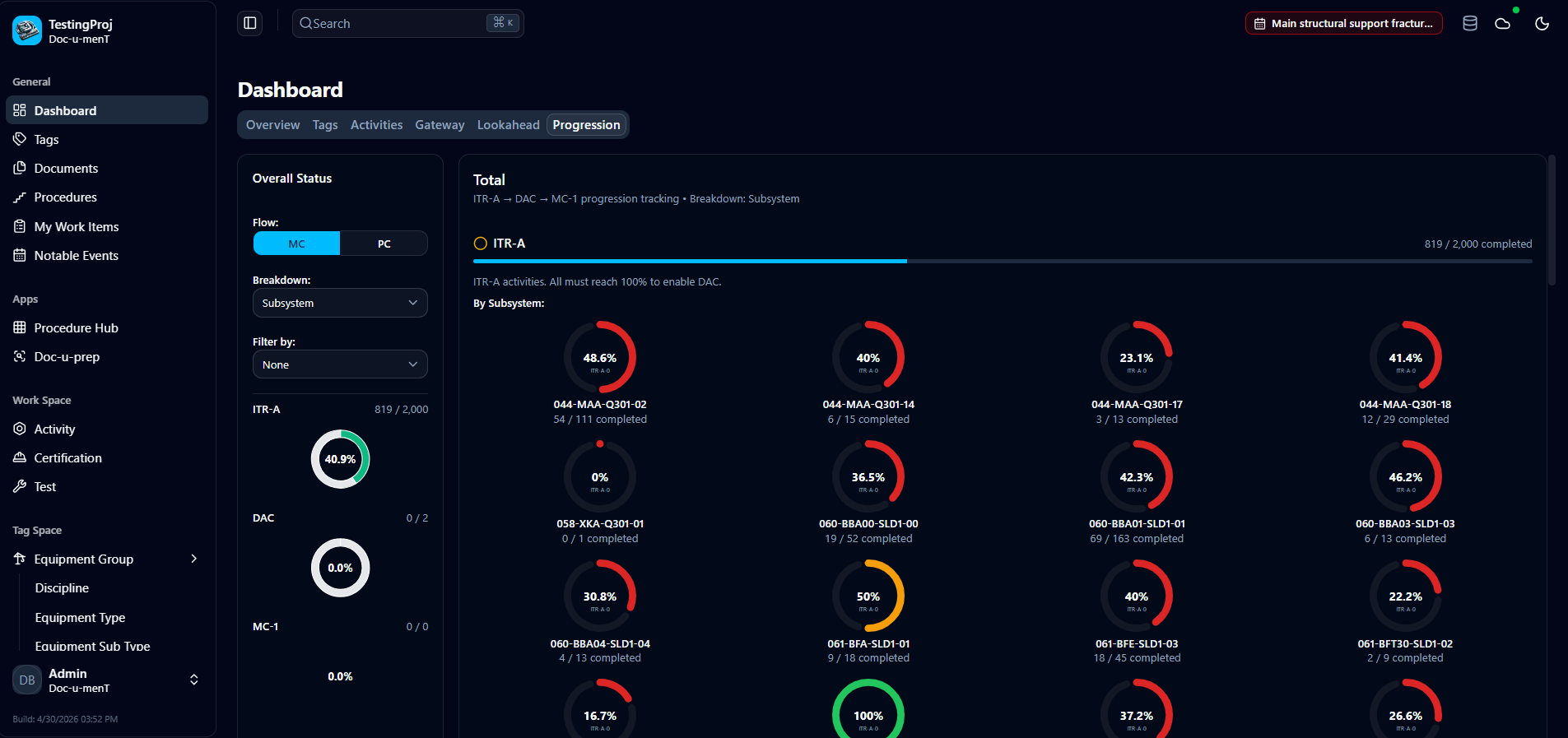Open Procedures in the sidebar
This screenshot has height=738, width=1568.
coord(107,197)
